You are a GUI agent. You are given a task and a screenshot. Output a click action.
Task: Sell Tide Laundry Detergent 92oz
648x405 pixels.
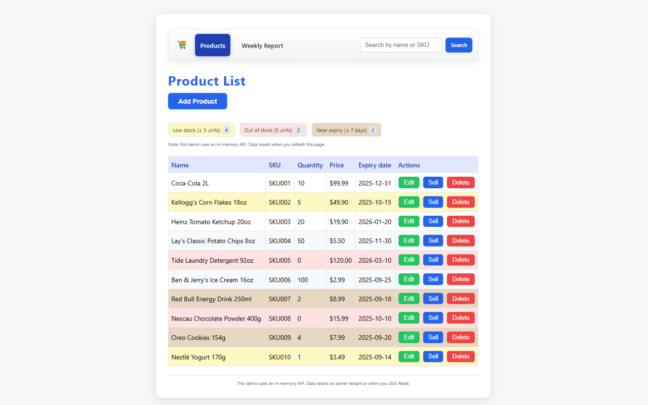point(432,260)
